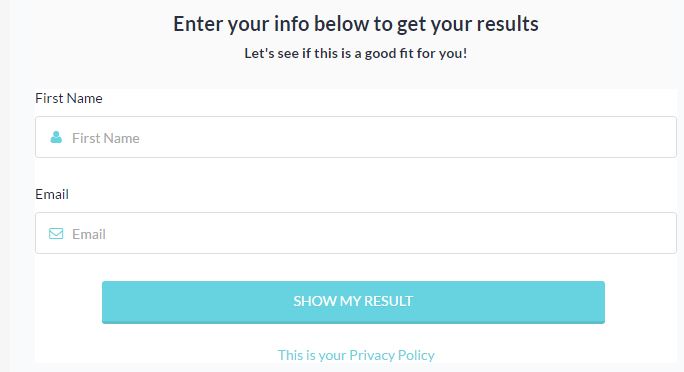The width and height of the screenshot is (684, 372).
Task: Click the gray Email placeholder text
Action: click(x=89, y=234)
